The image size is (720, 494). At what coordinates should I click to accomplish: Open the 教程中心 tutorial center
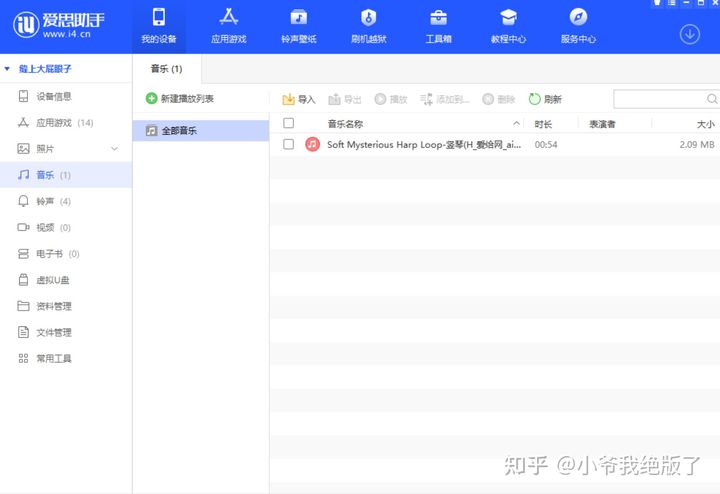point(508,26)
